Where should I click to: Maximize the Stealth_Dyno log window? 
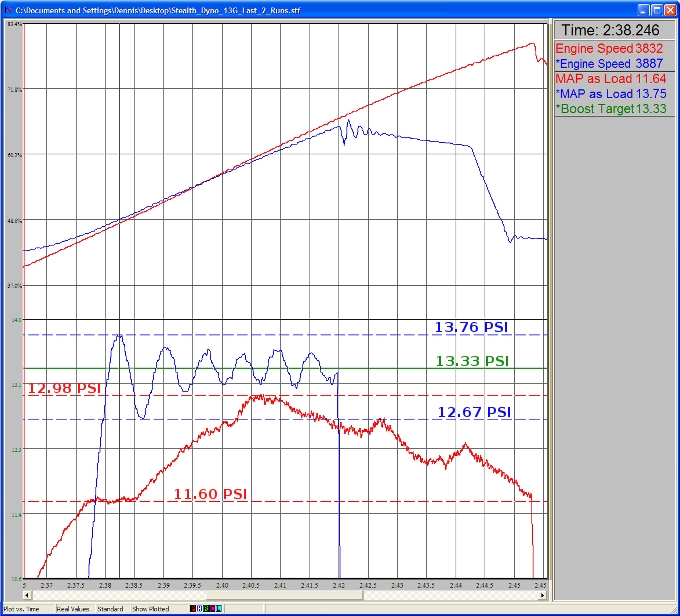click(x=657, y=10)
